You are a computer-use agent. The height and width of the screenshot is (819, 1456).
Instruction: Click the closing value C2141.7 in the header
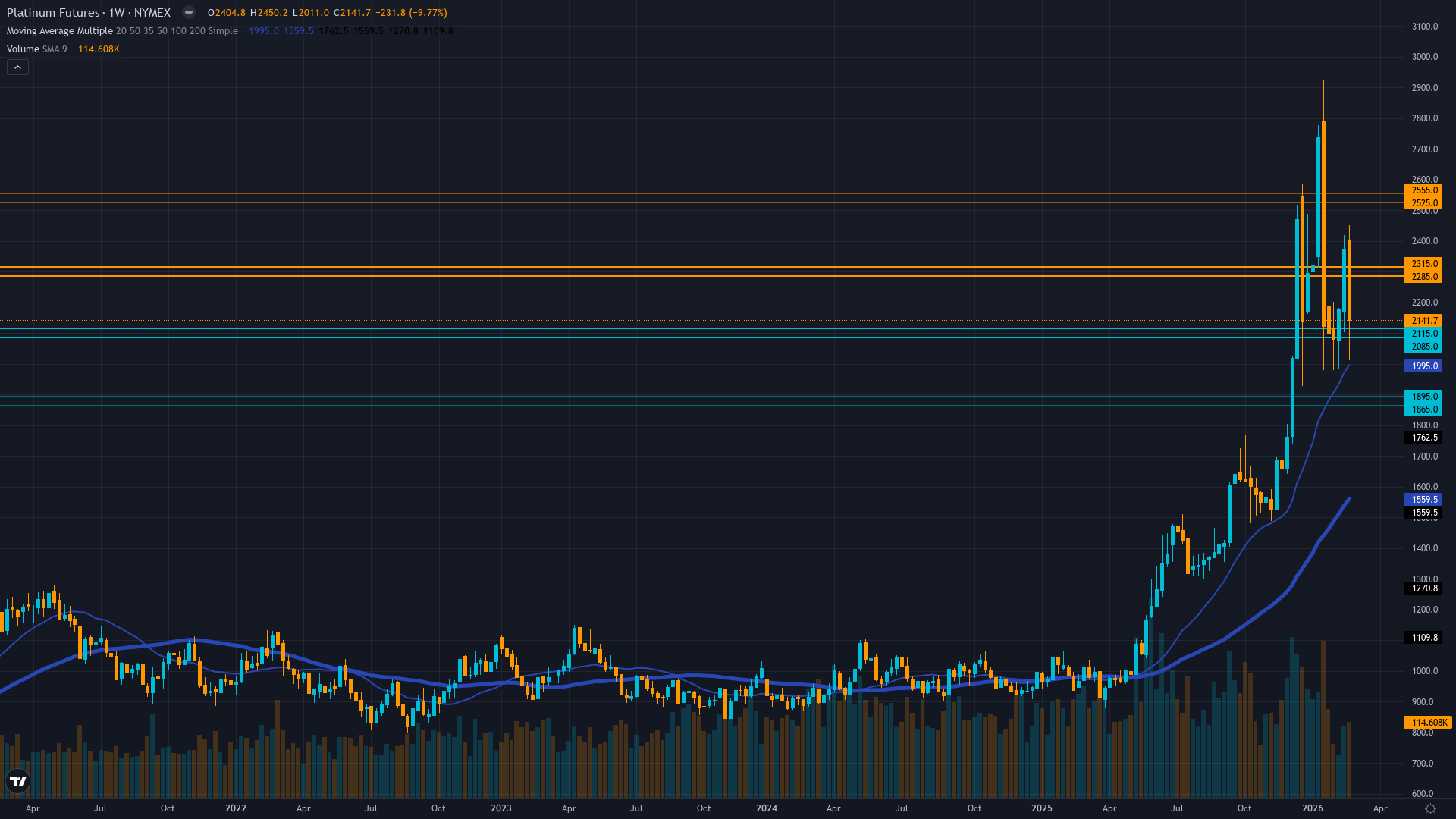353,13
